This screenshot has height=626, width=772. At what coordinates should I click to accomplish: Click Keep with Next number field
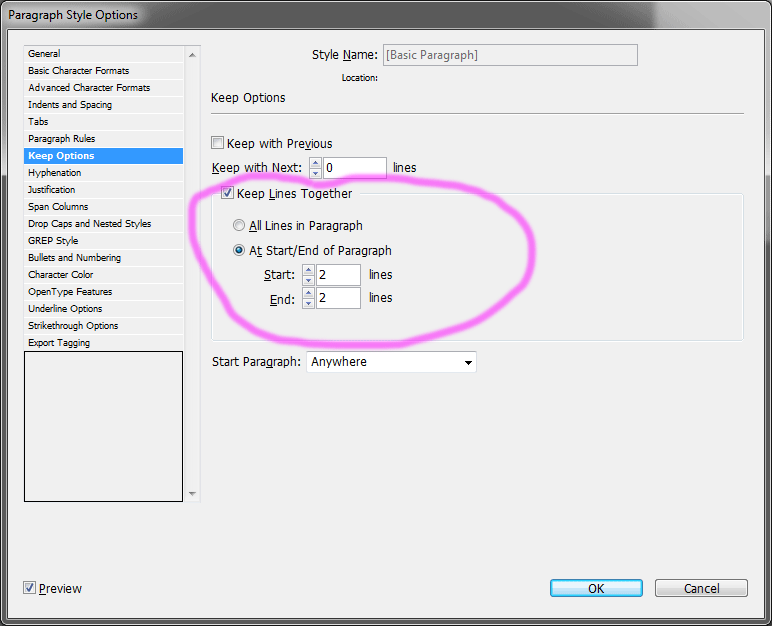coord(354,168)
